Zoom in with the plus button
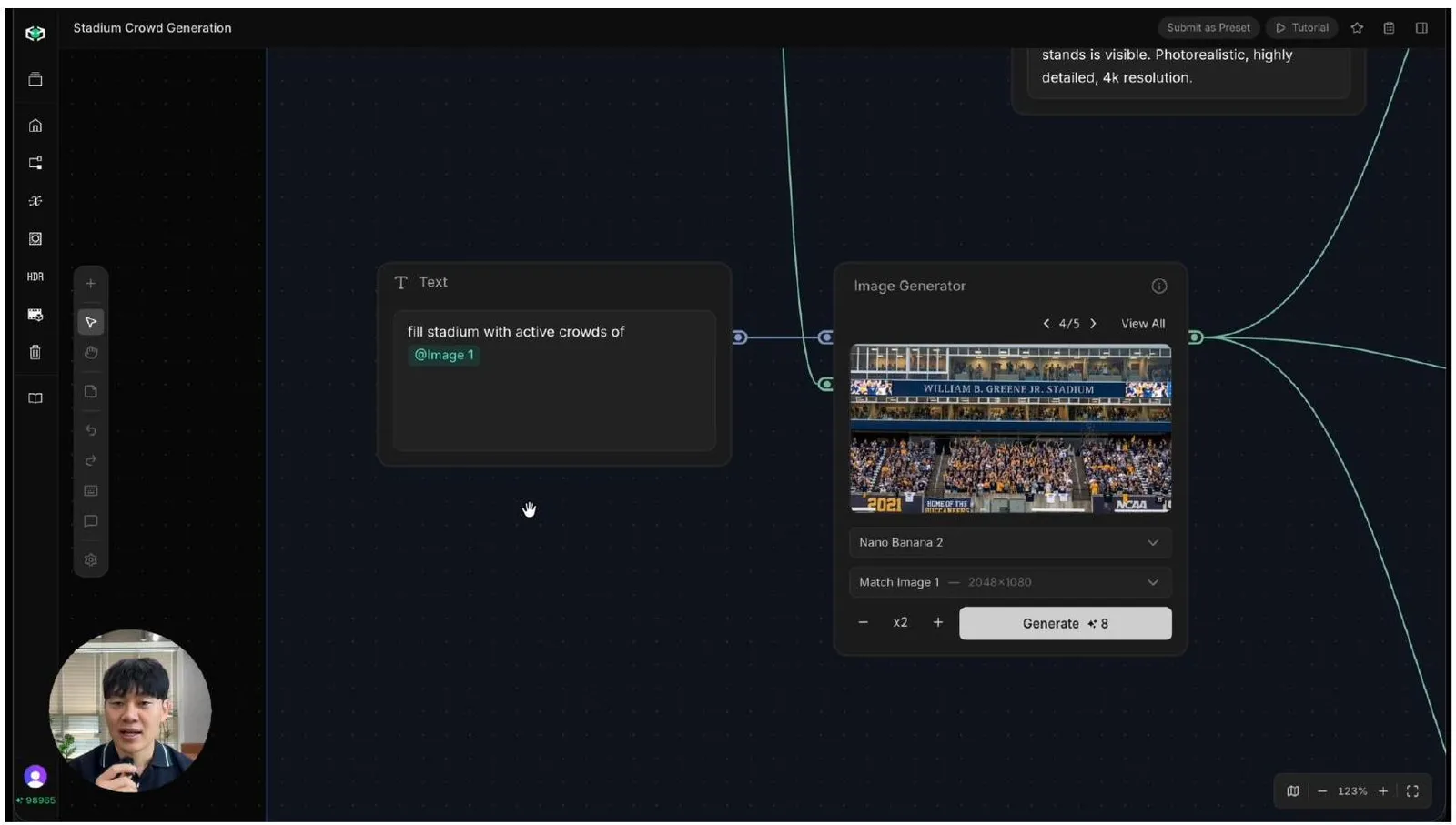This screenshot has width=1456, height=825. click(x=1383, y=791)
